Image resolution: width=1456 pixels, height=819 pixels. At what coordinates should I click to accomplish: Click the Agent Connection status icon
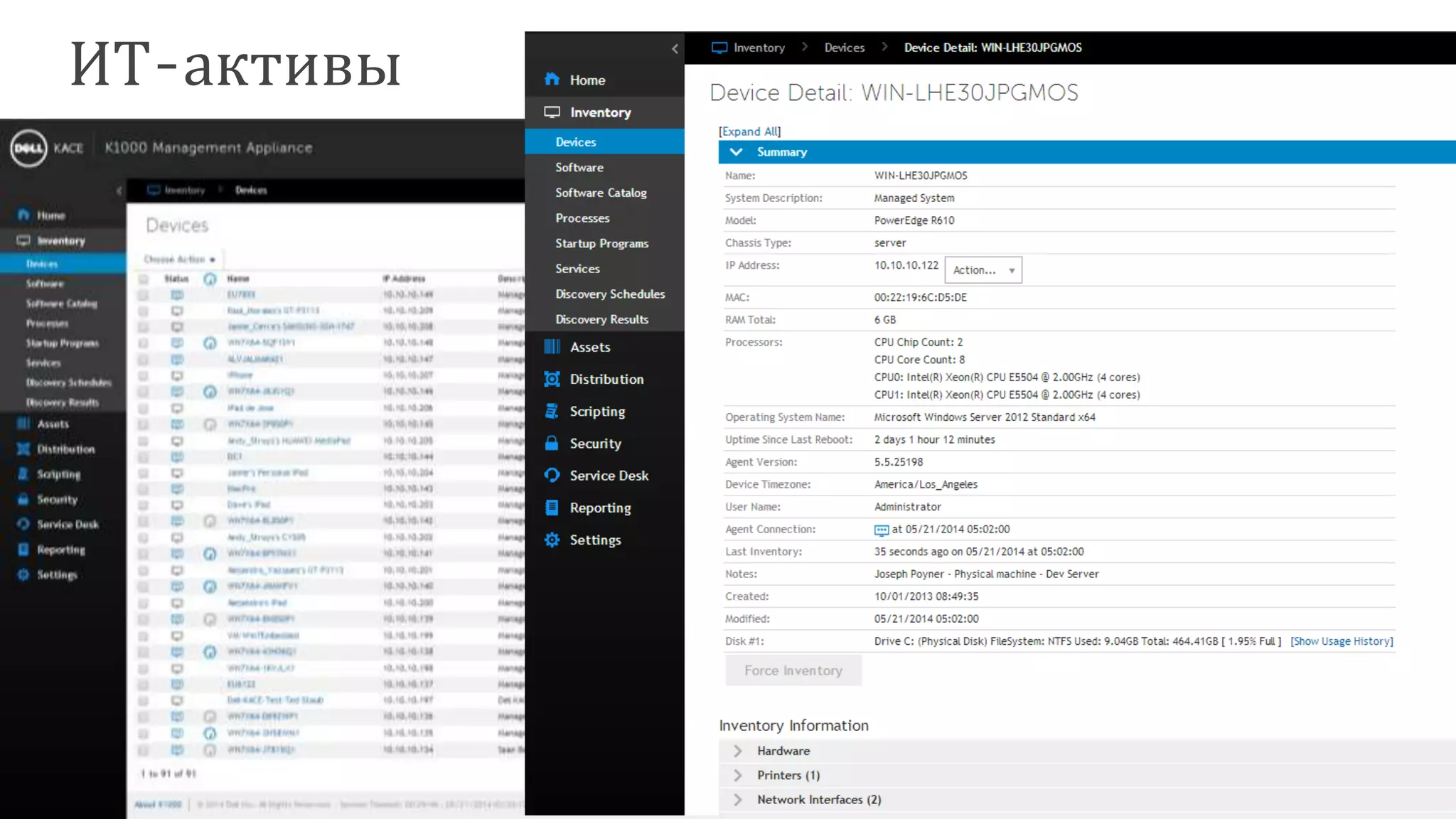coord(881,530)
